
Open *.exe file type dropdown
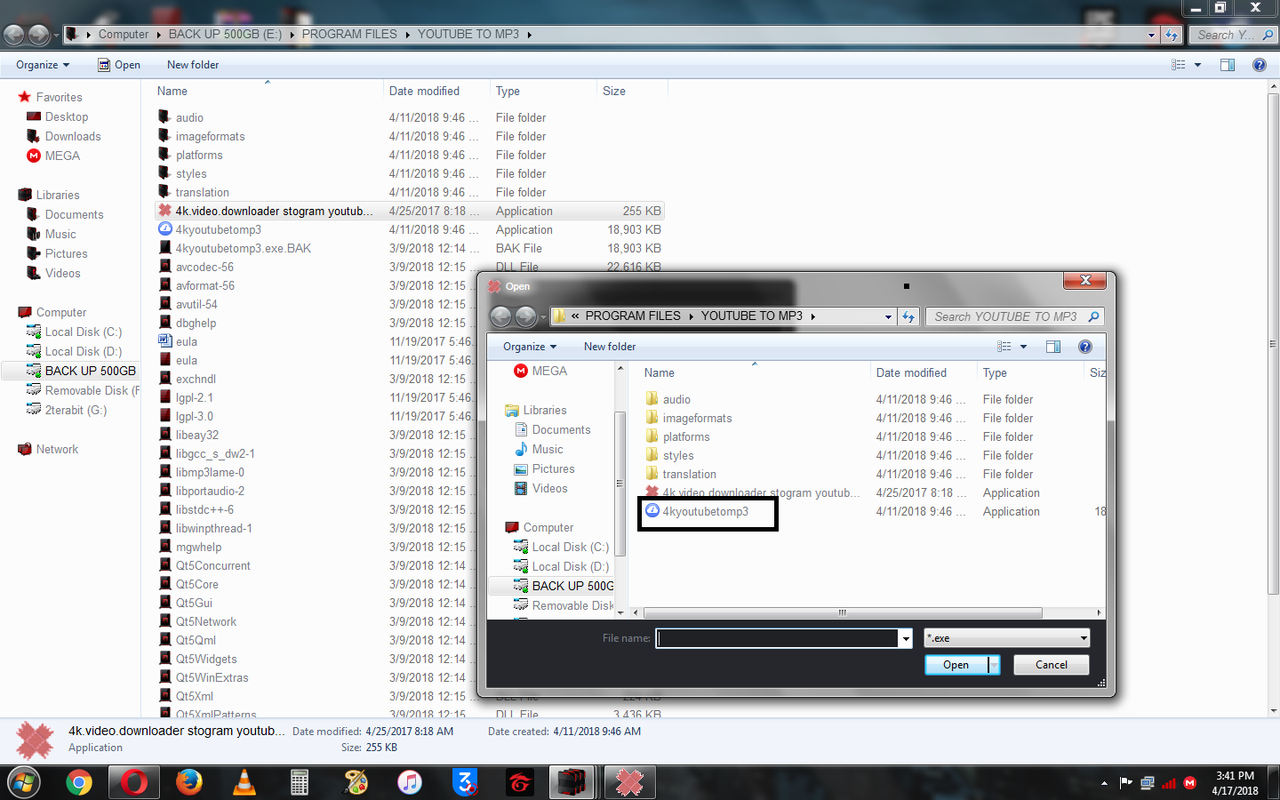(1006, 638)
